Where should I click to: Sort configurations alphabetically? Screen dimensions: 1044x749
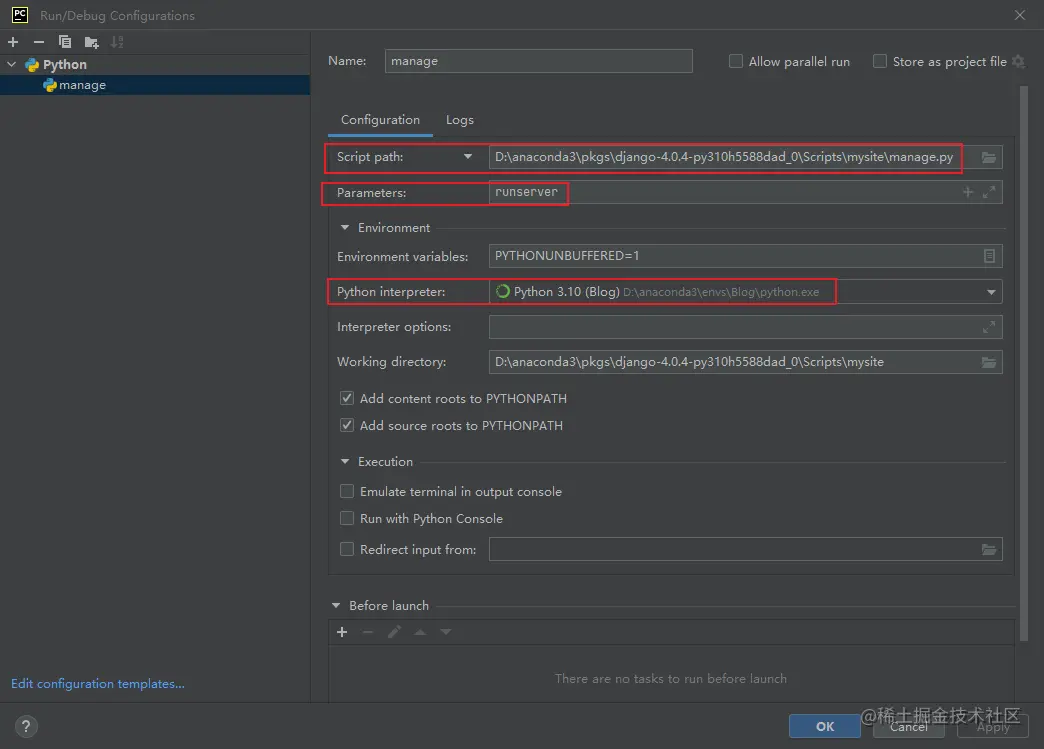117,42
